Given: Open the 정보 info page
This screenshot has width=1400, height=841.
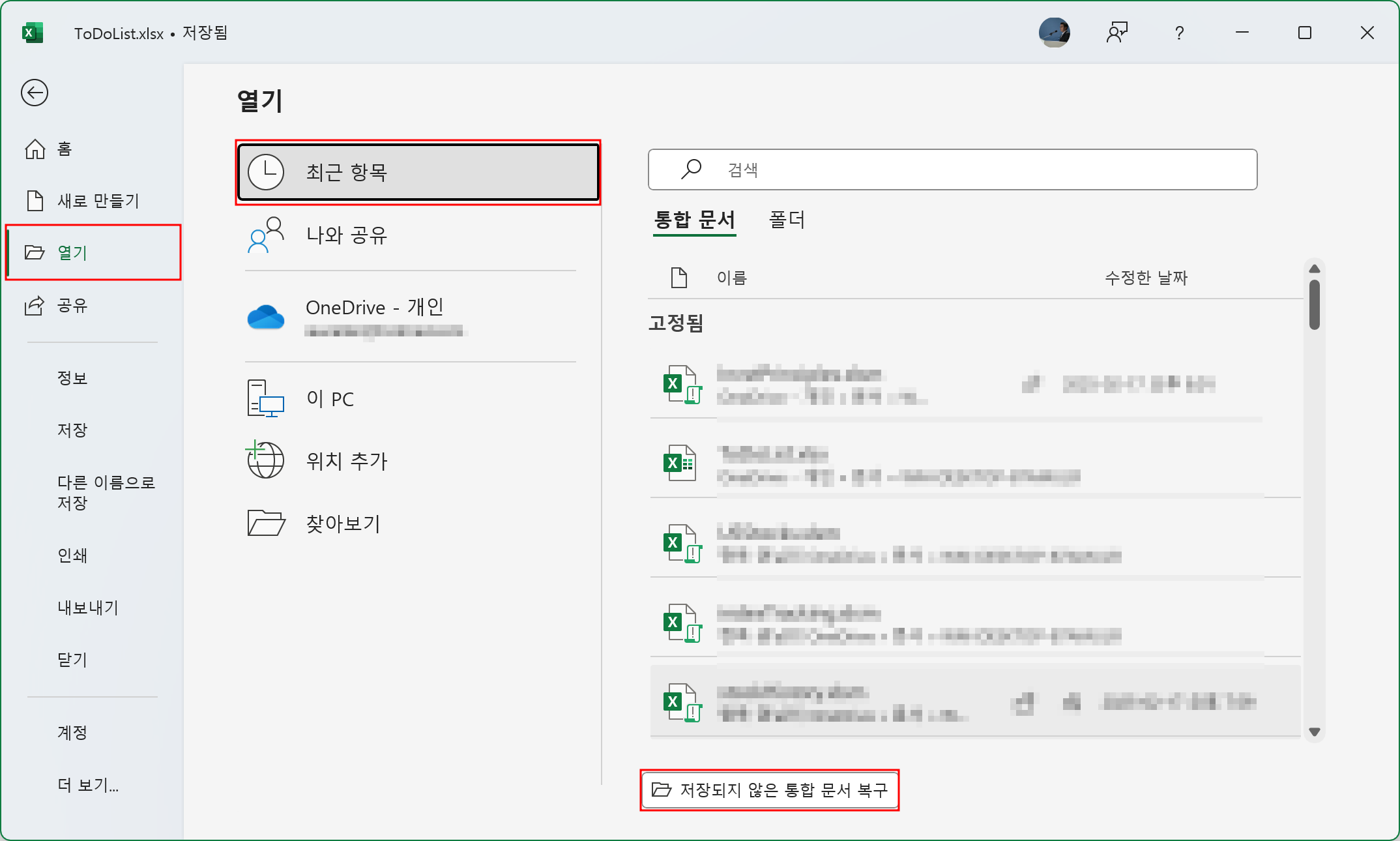Looking at the screenshot, I should (72, 378).
